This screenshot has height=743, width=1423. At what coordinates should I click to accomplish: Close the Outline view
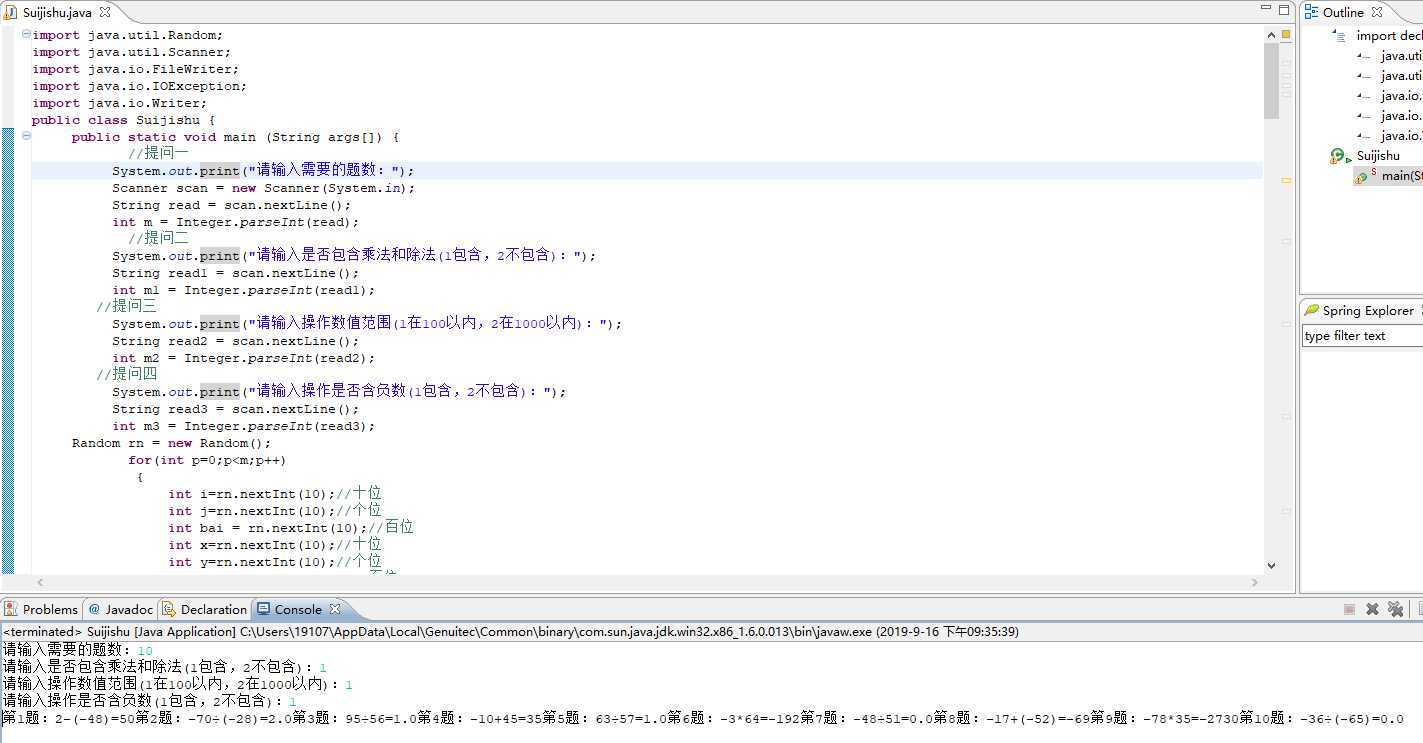click(1376, 12)
